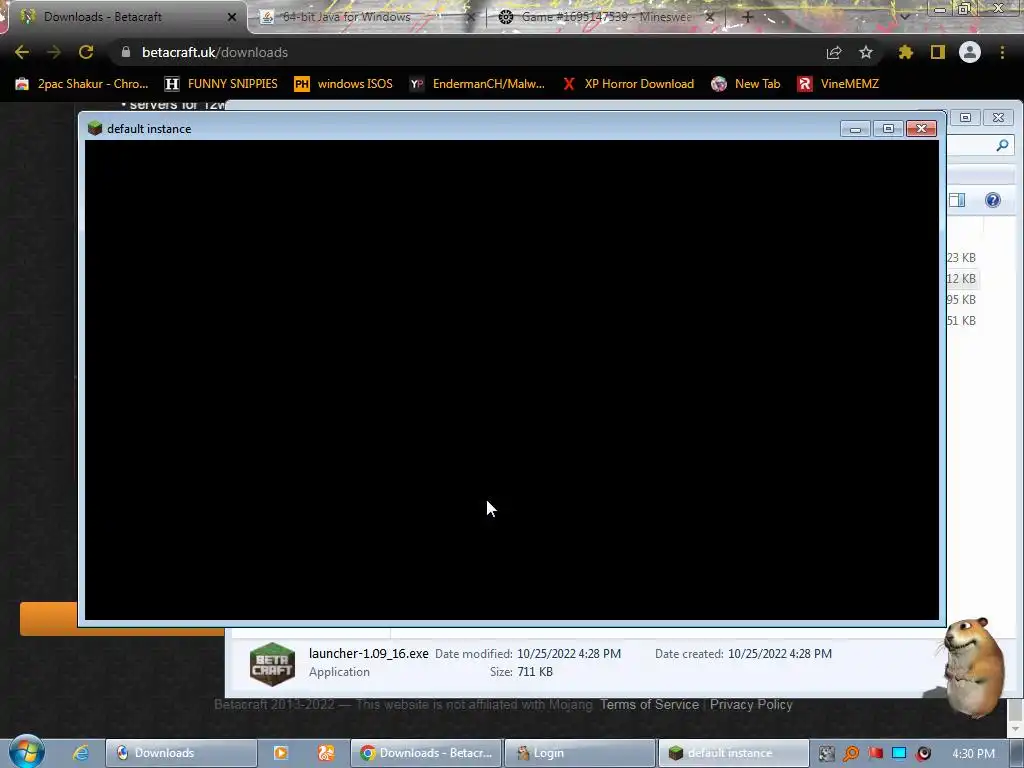Open Terms of Service link

pos(649,705)
